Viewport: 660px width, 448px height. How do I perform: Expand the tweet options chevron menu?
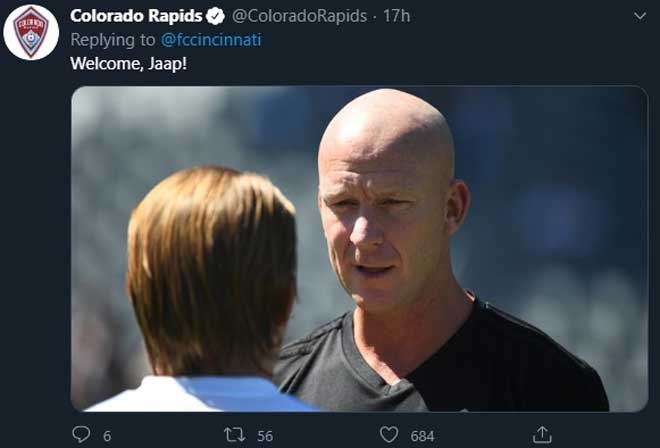[x=640, y=16]
